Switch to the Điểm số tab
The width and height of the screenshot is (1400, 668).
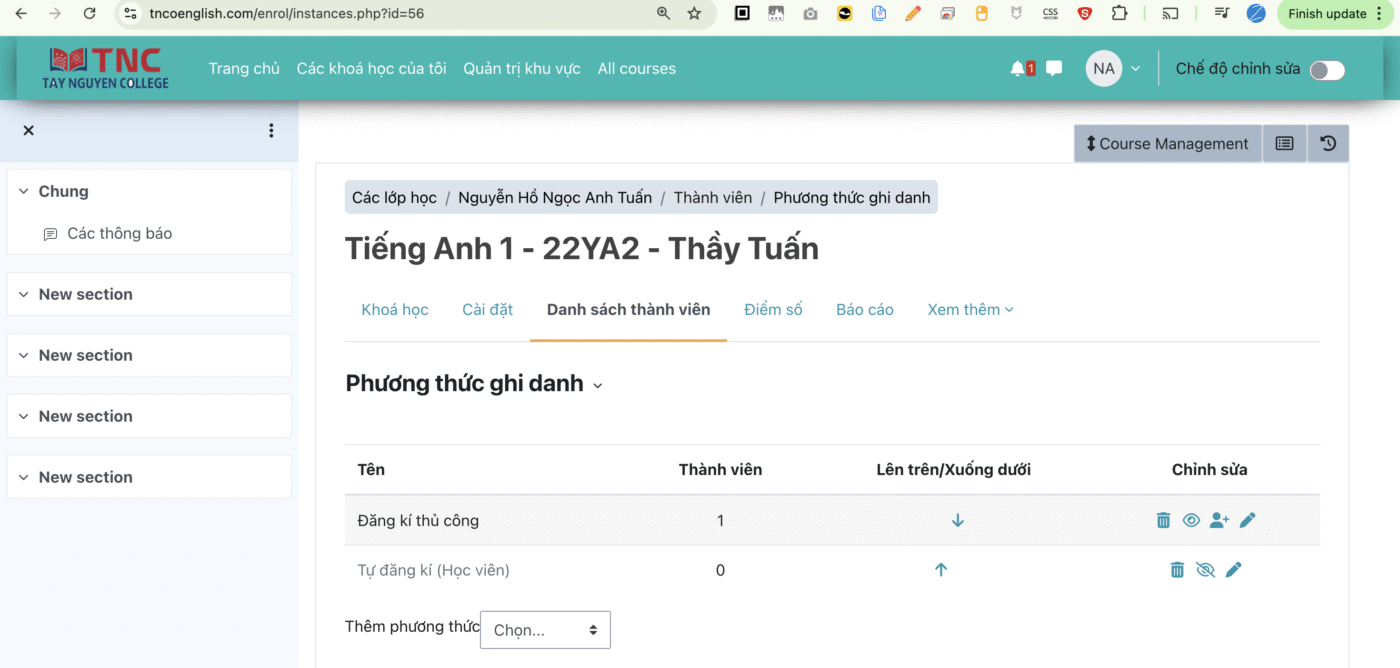click(773, 310)
